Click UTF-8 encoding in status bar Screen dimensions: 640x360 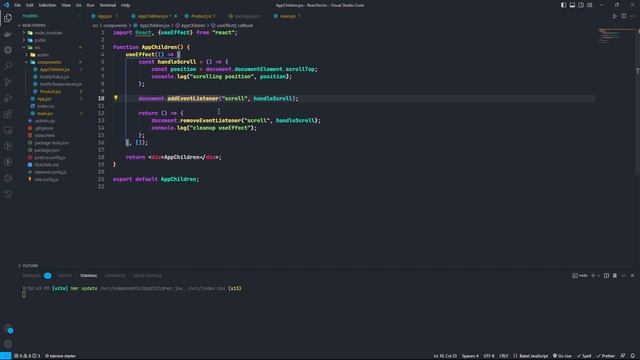point(489,356)
